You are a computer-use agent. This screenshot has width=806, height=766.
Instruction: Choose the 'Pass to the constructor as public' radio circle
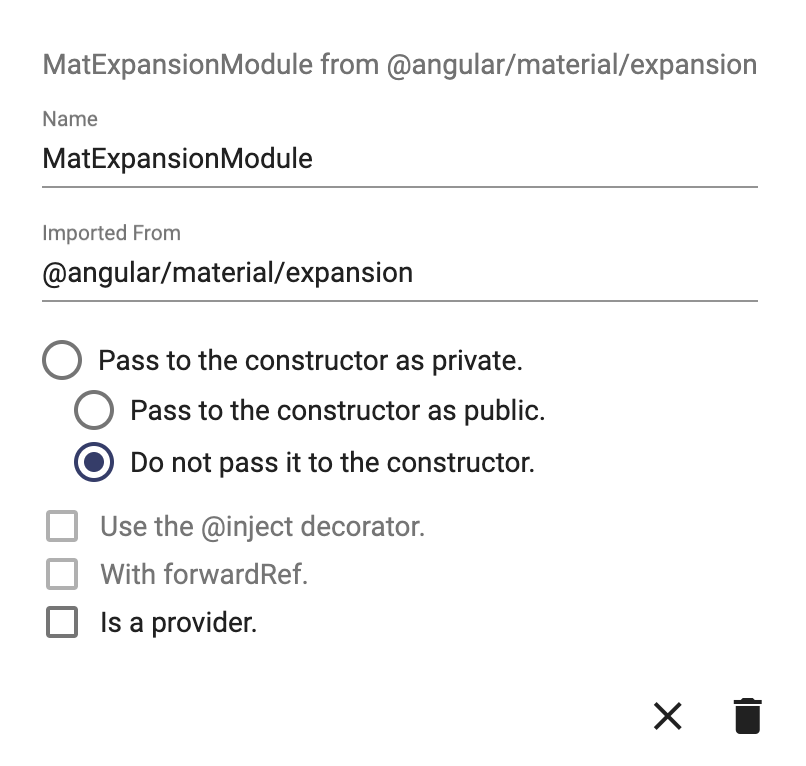pyautogui.click(x=94, y=410)
